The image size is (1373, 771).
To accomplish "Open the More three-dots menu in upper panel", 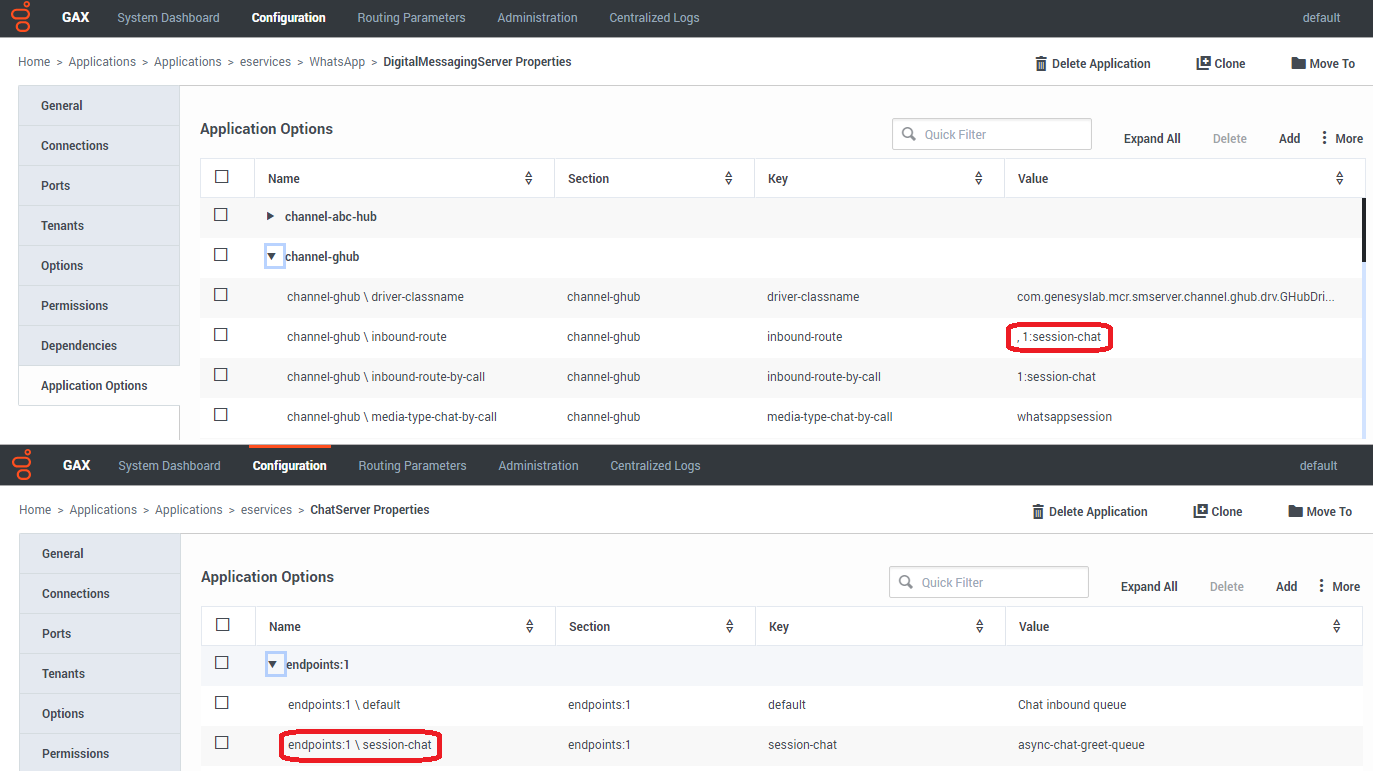I will click(1325, 138).
